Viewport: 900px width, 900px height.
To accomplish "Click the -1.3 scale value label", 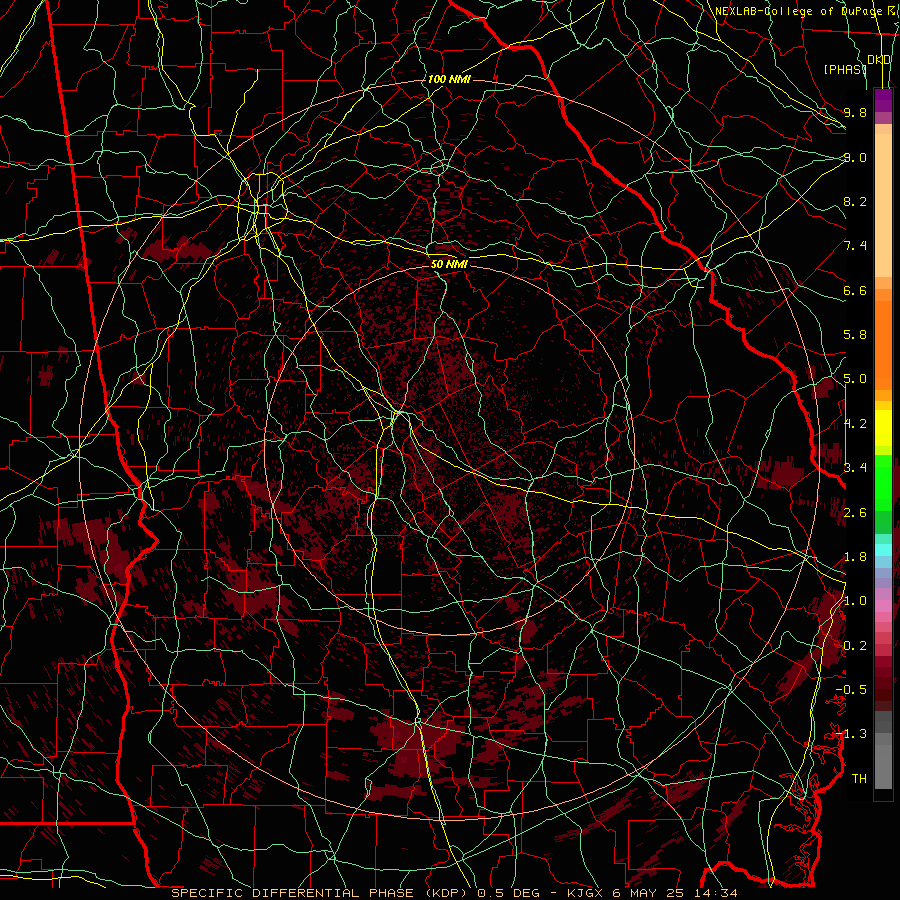I will point(851,734).
